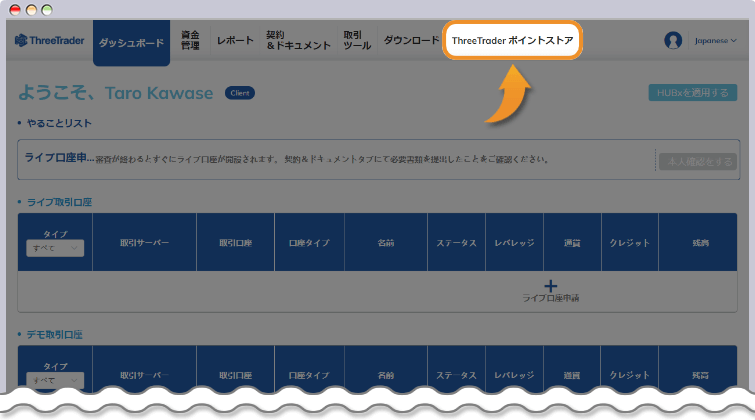Click the 口座タイプ header in demo accounts table
The height and width of the screenshot is (420, 755).
tap(309, 375)
